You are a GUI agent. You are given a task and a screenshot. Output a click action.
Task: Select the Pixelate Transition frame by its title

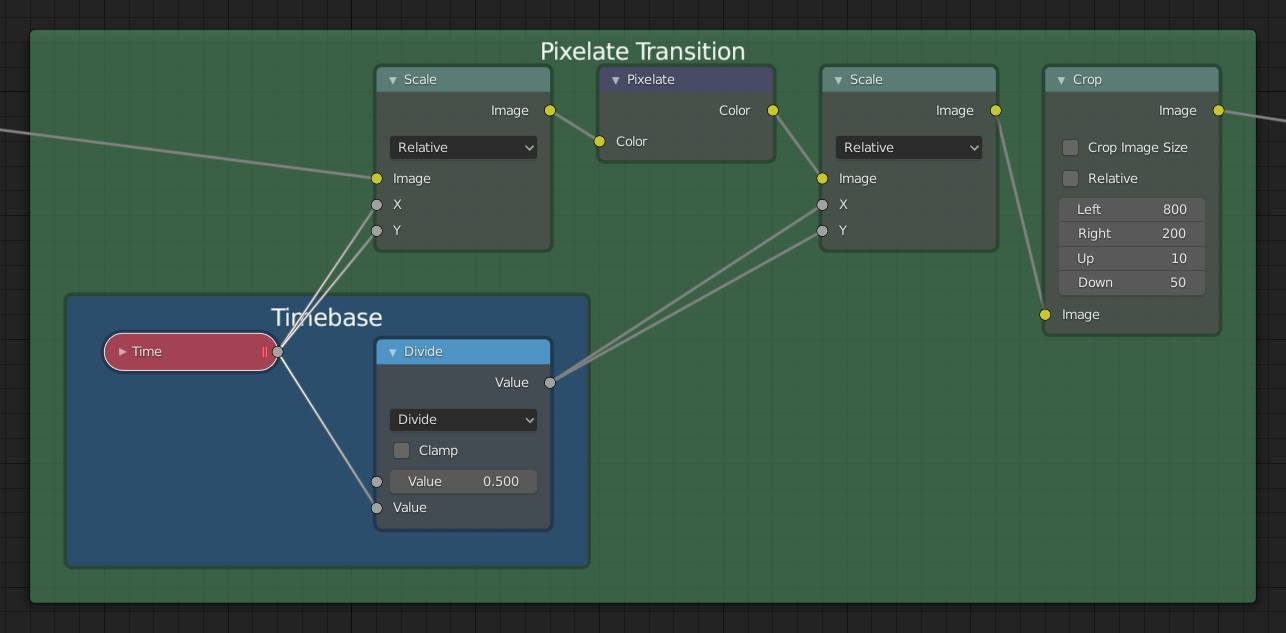point(643,51)
